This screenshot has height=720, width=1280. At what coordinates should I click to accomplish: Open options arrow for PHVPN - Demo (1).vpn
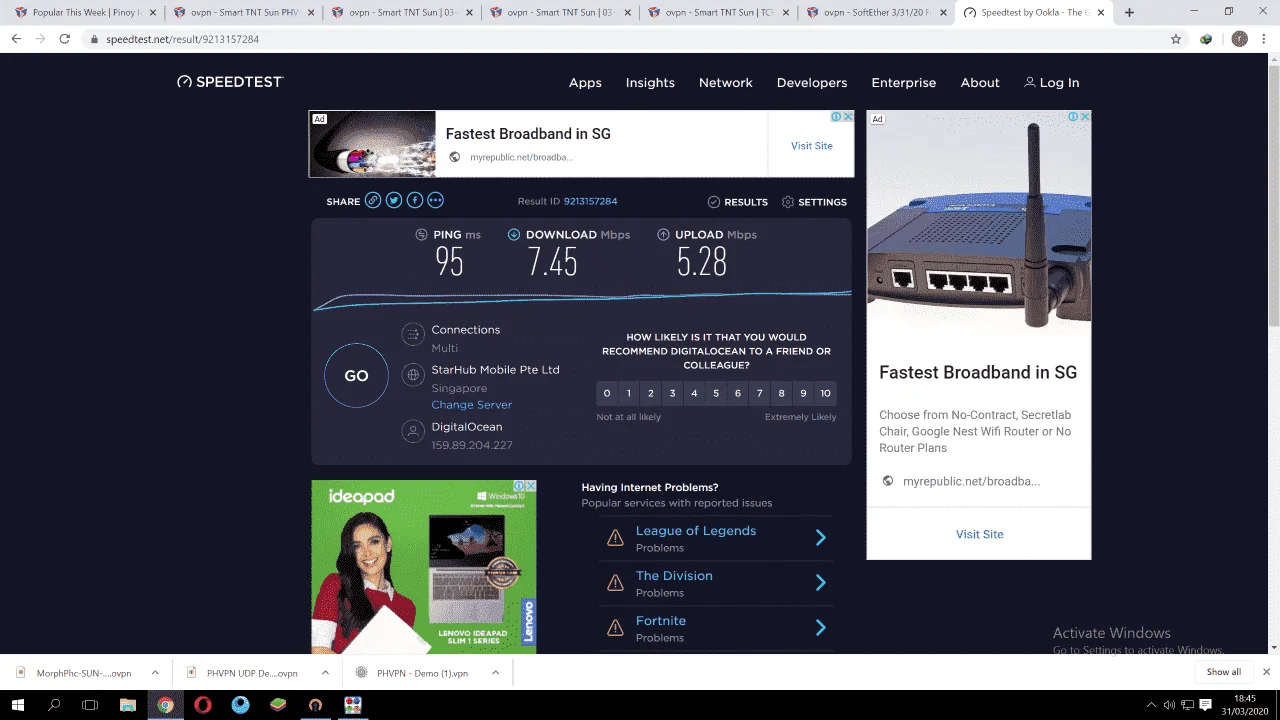coord(495,673)
